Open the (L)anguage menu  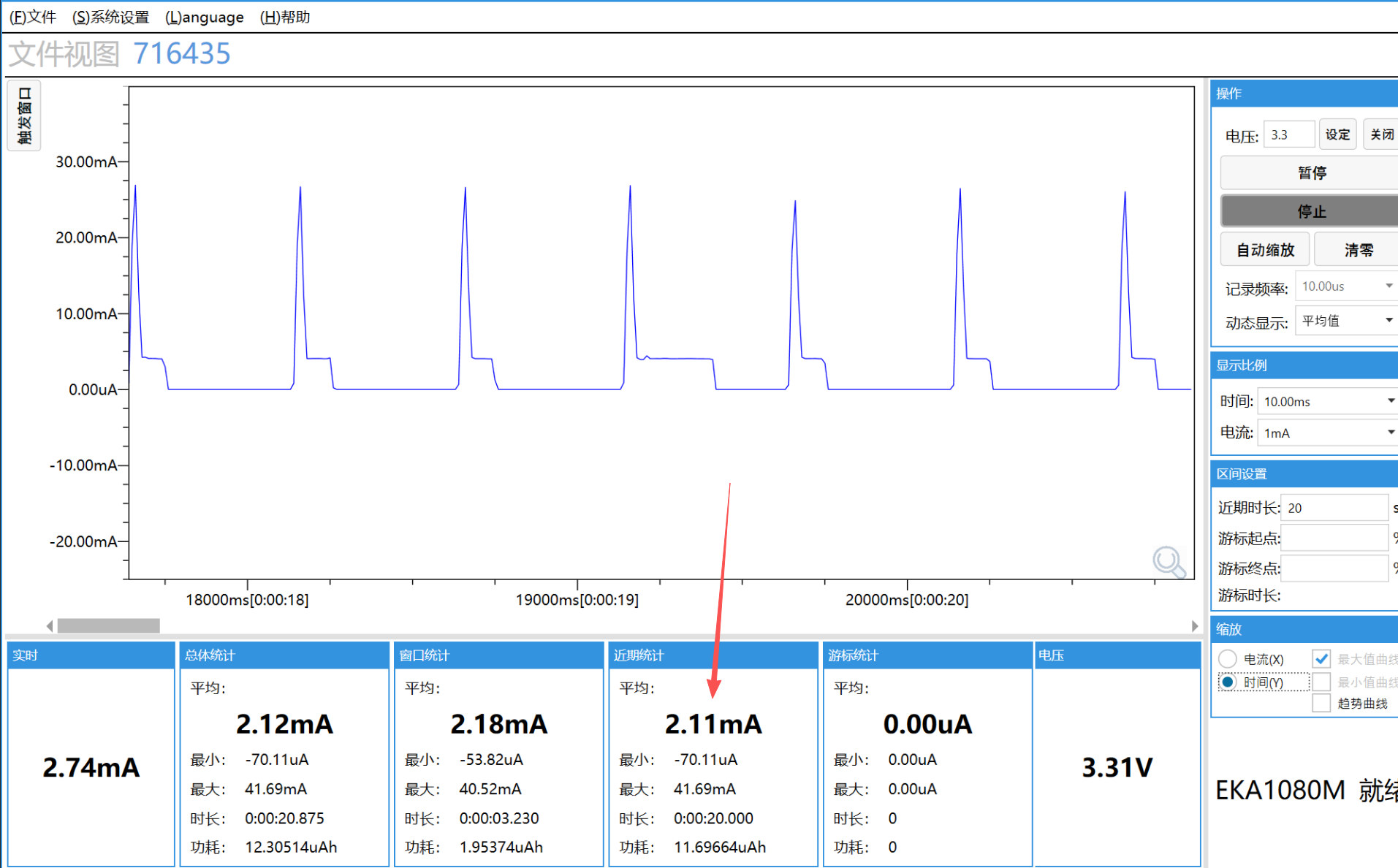pyautogui.click(x=205, y=17)
